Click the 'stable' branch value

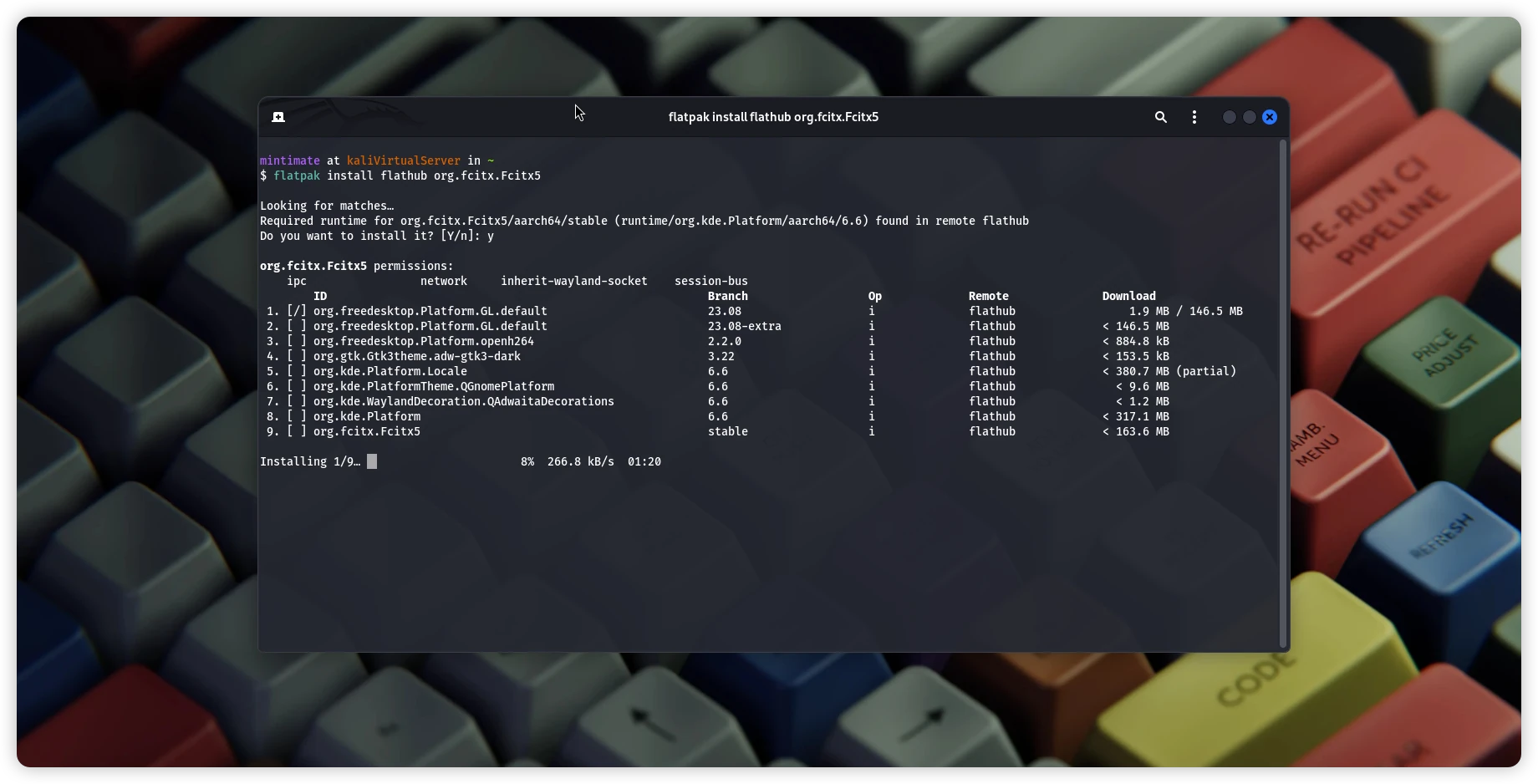tap(728, 431)
